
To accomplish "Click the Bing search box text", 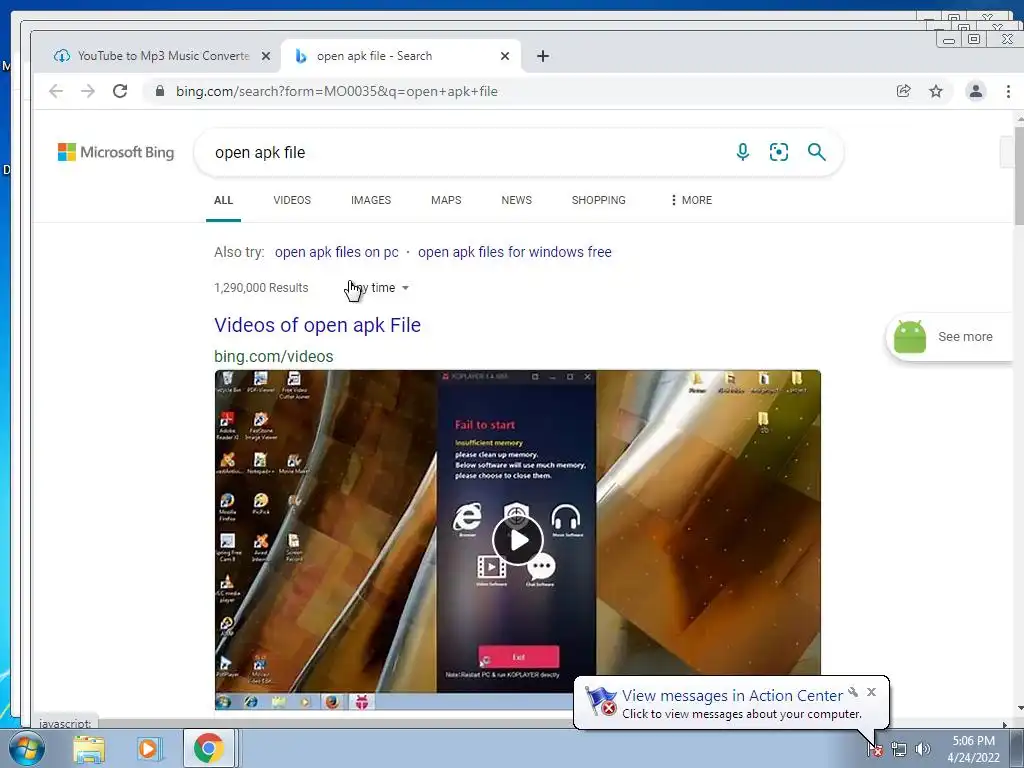I will click(x=260, y=152).
